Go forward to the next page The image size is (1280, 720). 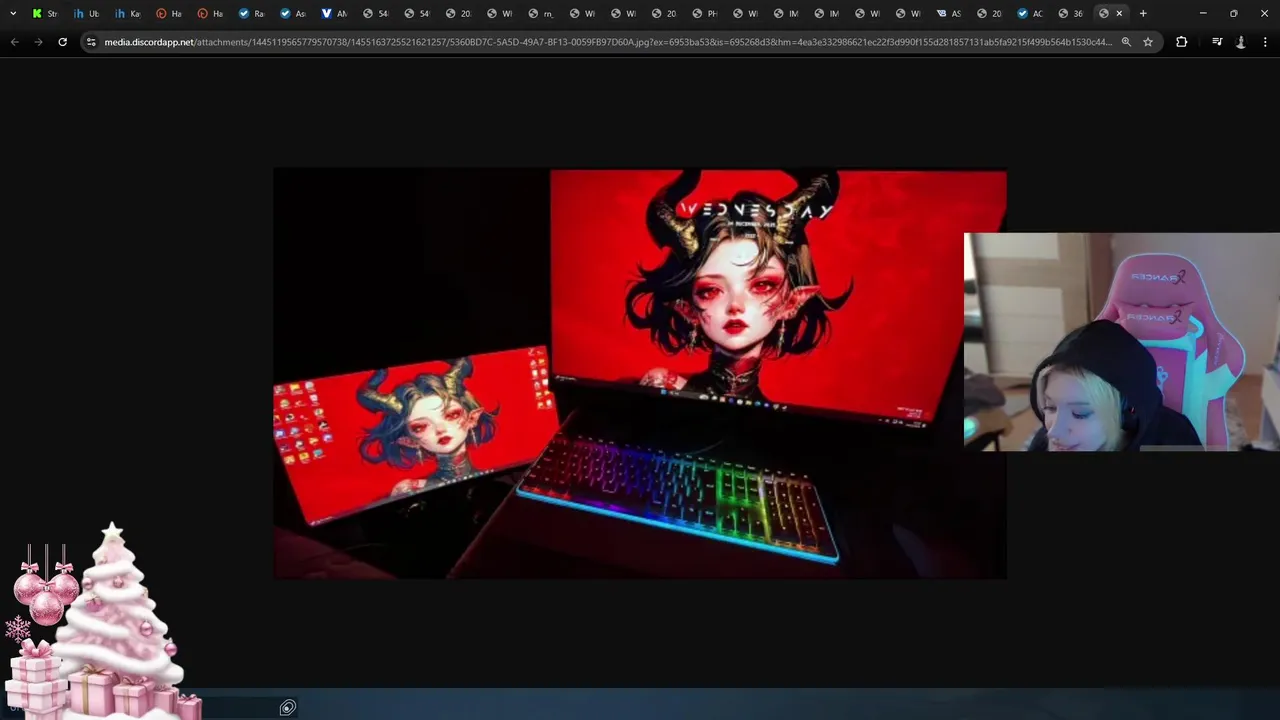pos(38,42)
